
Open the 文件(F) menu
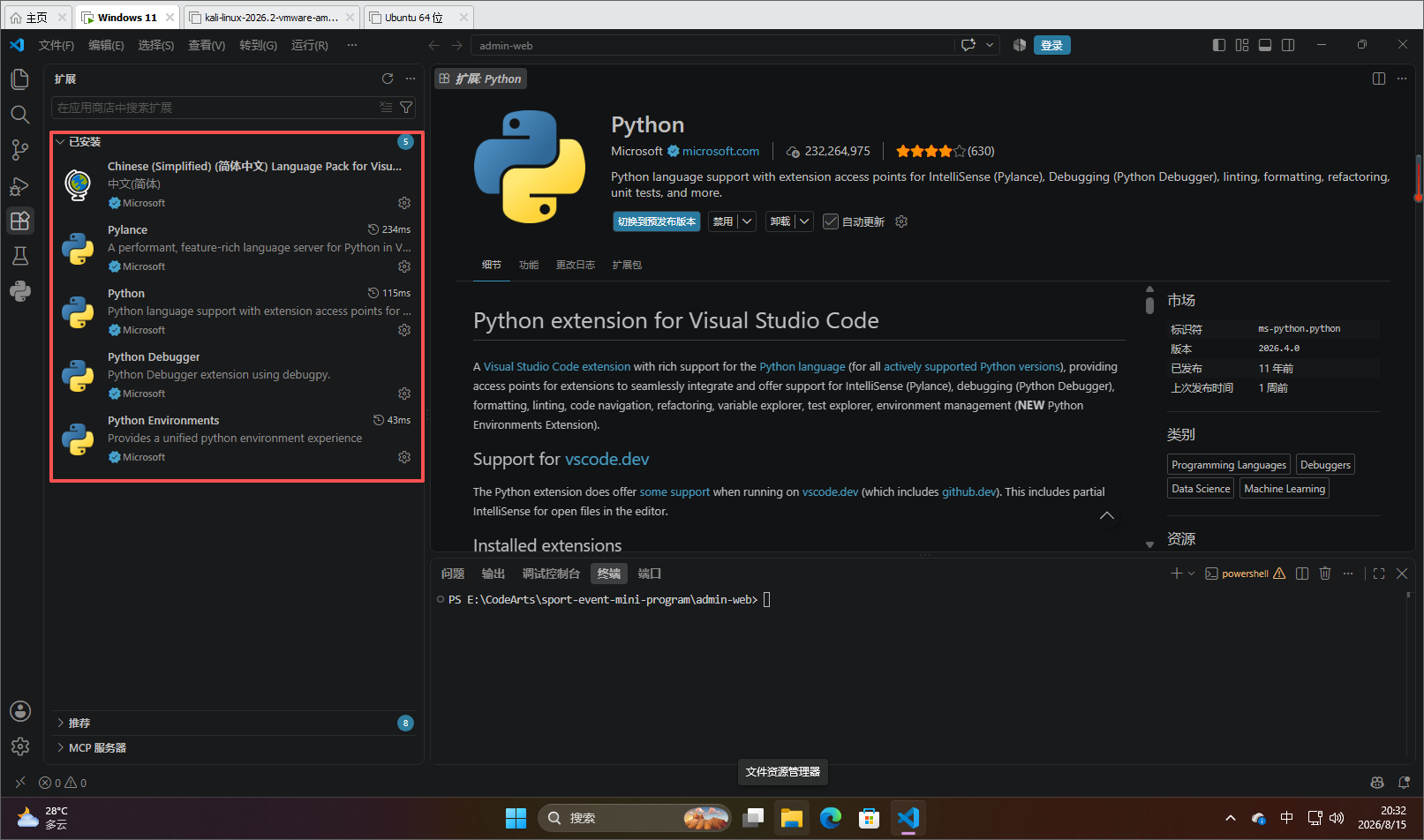[57, 45]
